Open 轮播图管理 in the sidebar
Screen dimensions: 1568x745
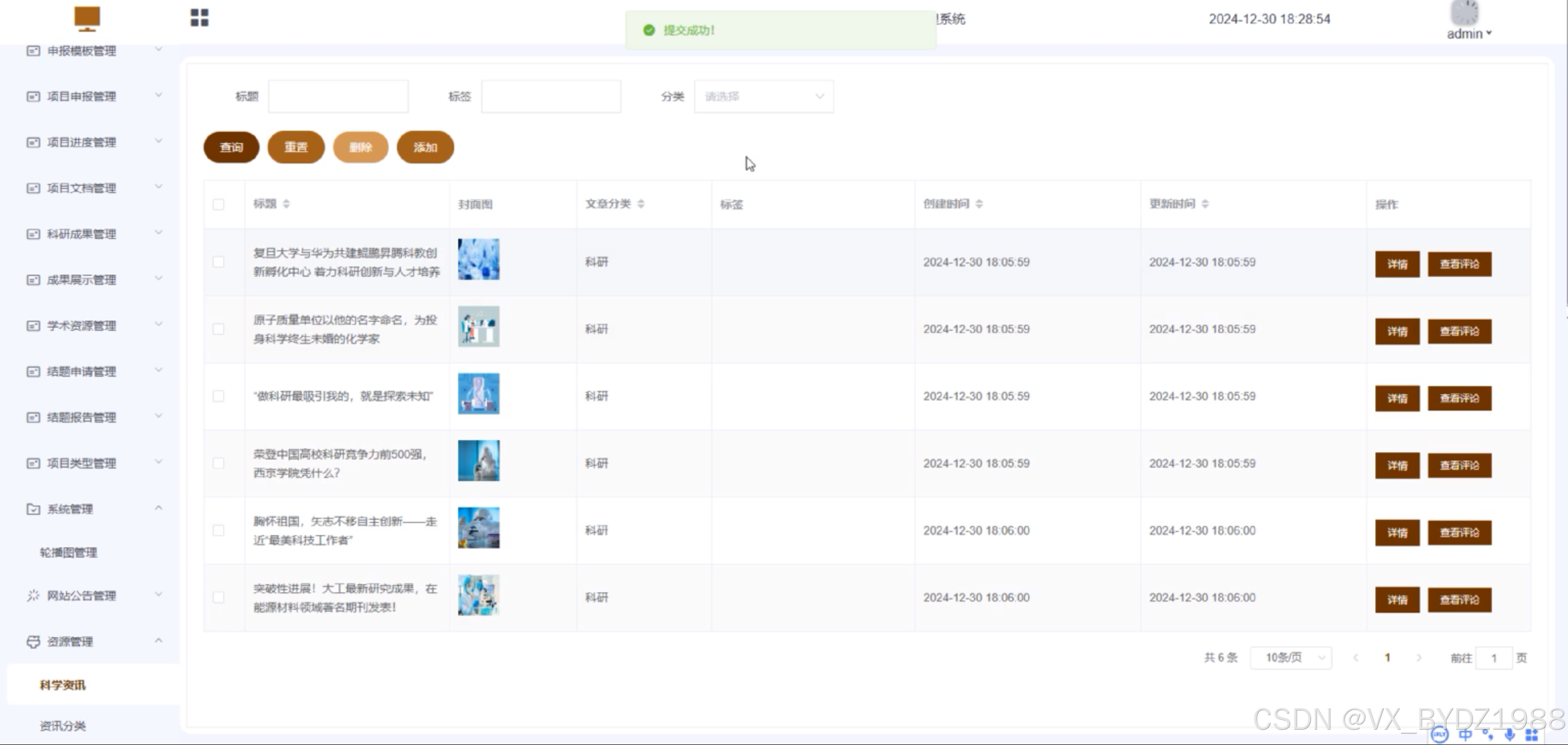point(68,552)
